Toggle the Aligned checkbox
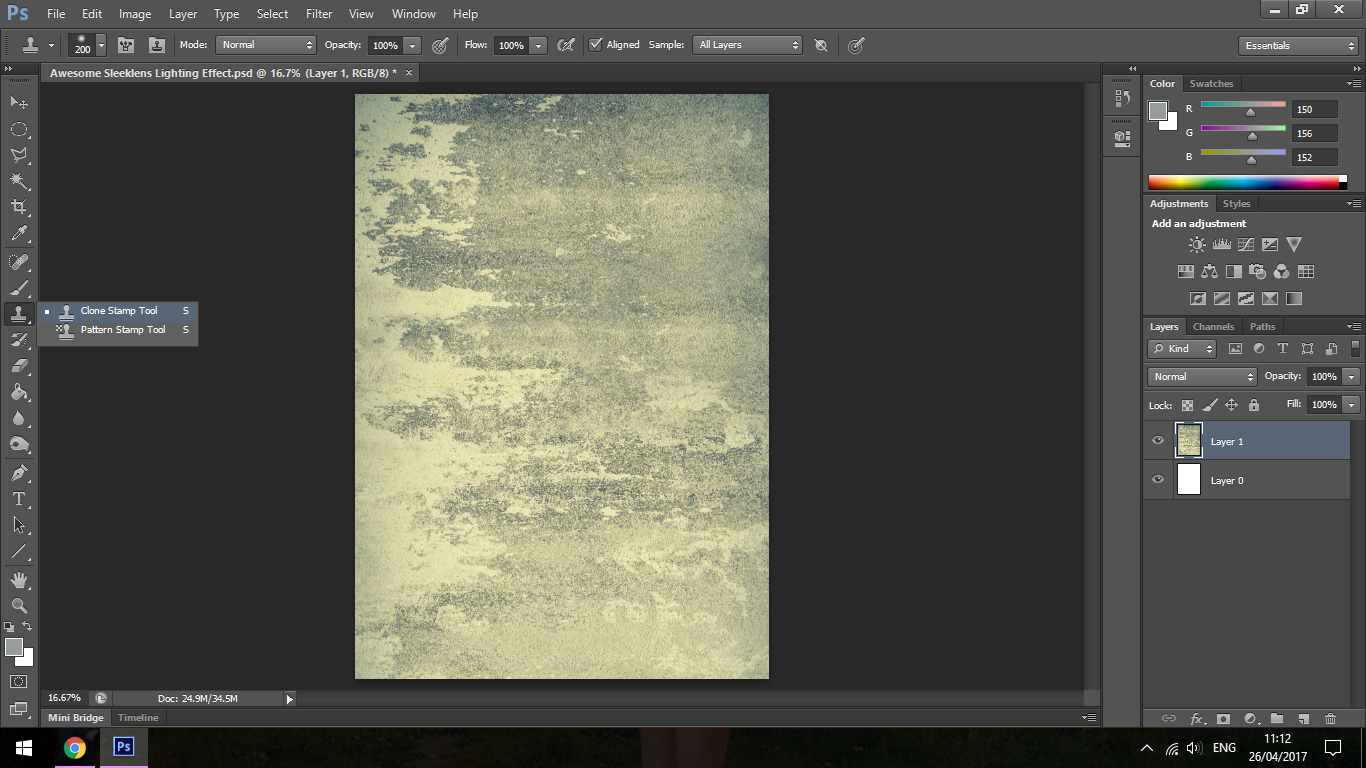The width and height of the screenshot is (1366, 768). pyautogui.click(x=596, y=45)
